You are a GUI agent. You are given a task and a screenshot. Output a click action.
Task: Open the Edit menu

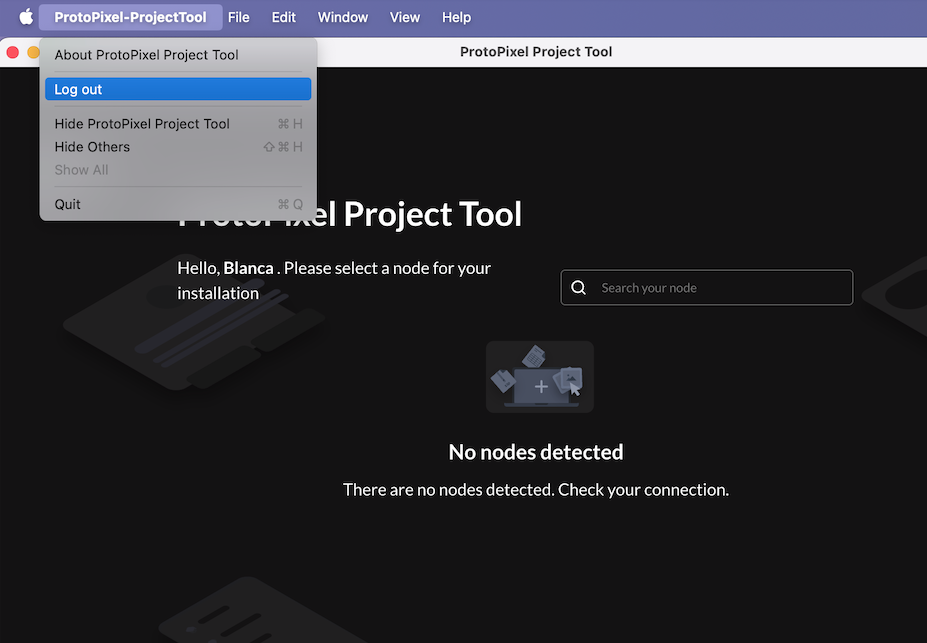click(x=284, y=17)
